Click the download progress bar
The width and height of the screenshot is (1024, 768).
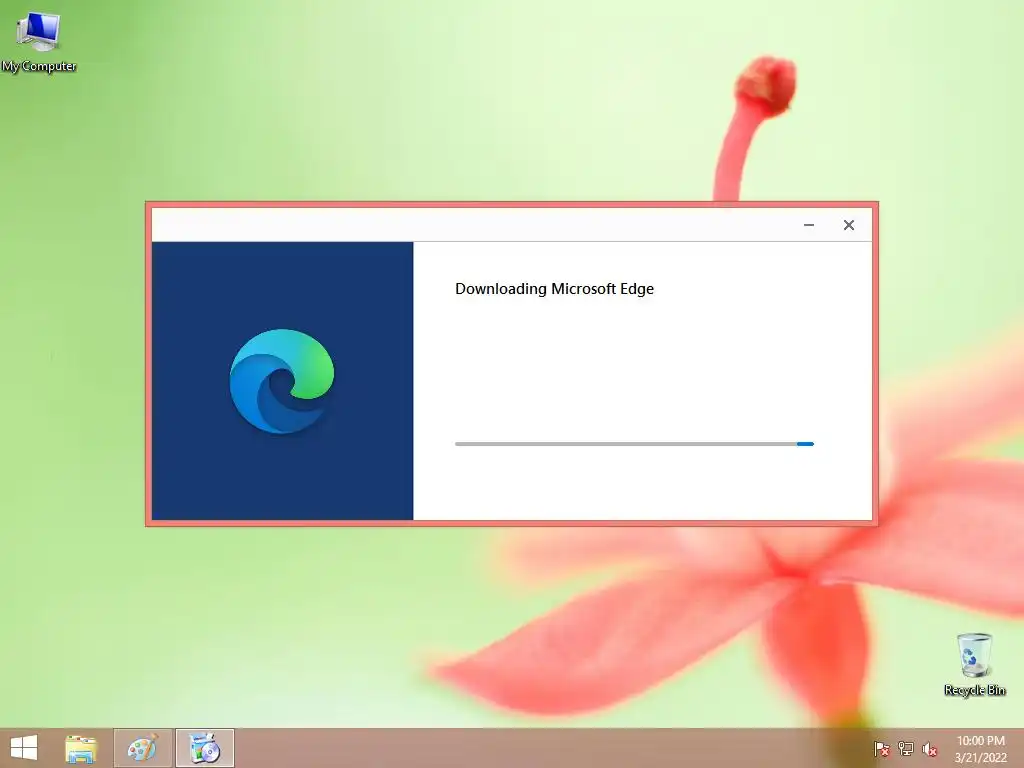point(634,444)
